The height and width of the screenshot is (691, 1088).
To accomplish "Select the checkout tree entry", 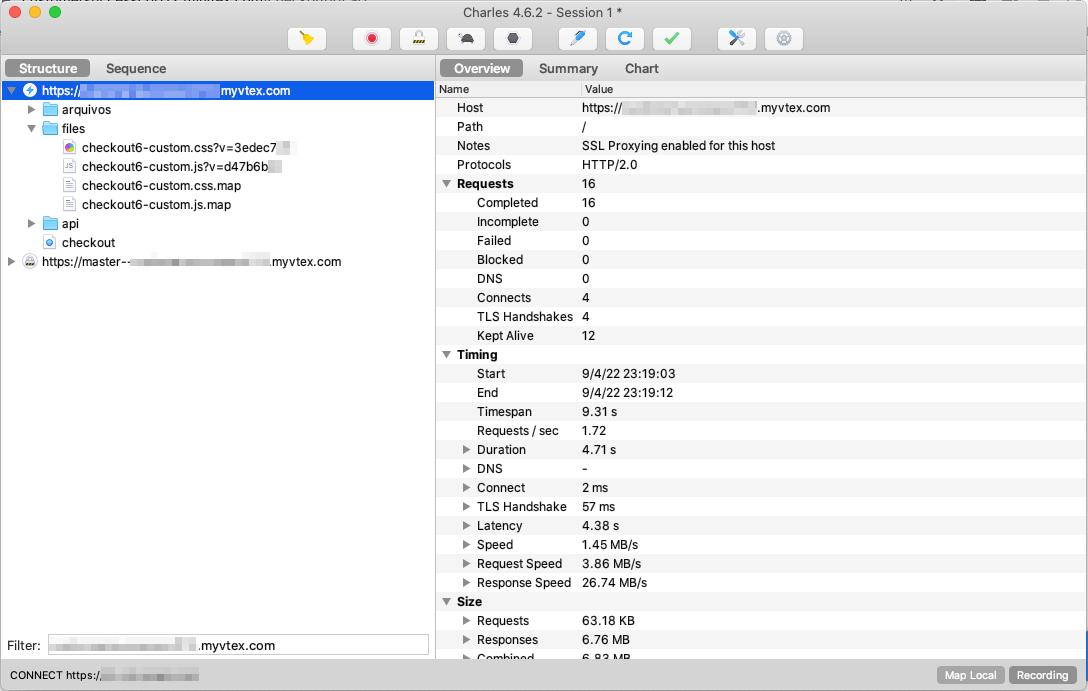I will point(88,243).
